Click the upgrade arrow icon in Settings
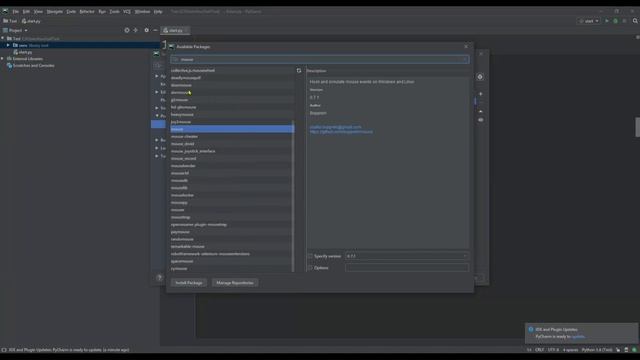The height and width of the screenshot is (360, 640). point(481,111)
